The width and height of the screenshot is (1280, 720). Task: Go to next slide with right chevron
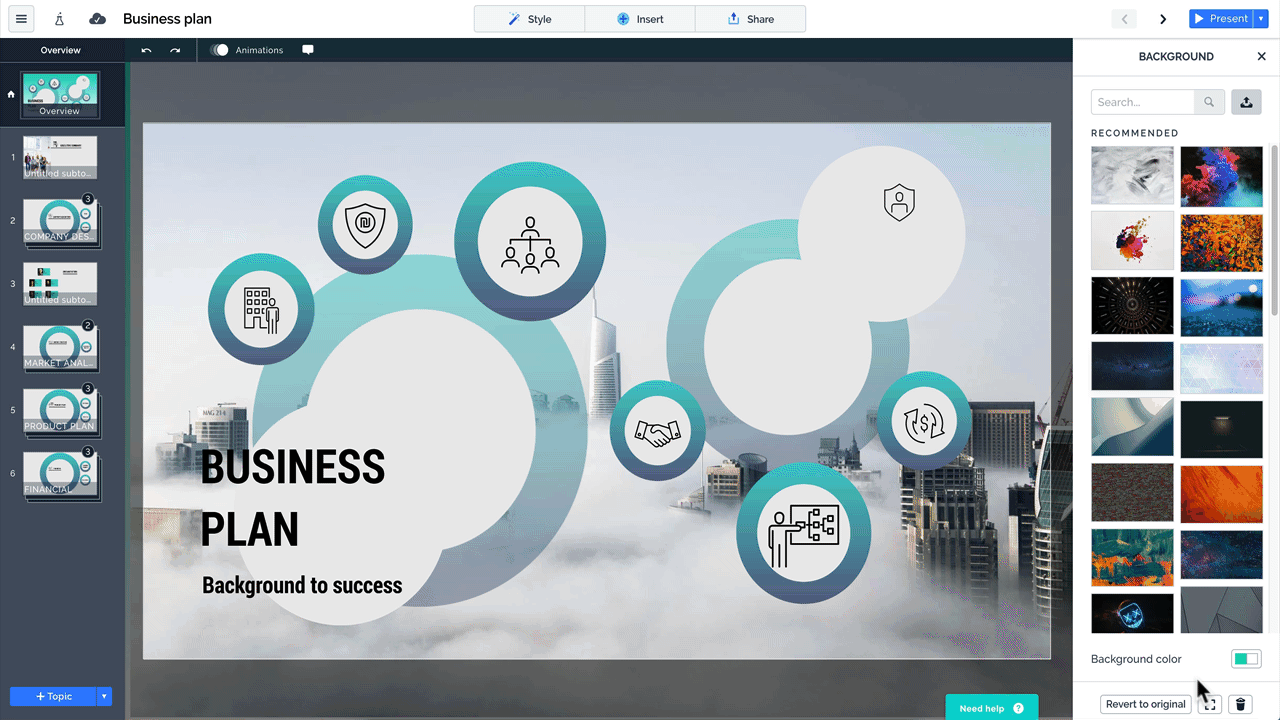pos(1163,19)
